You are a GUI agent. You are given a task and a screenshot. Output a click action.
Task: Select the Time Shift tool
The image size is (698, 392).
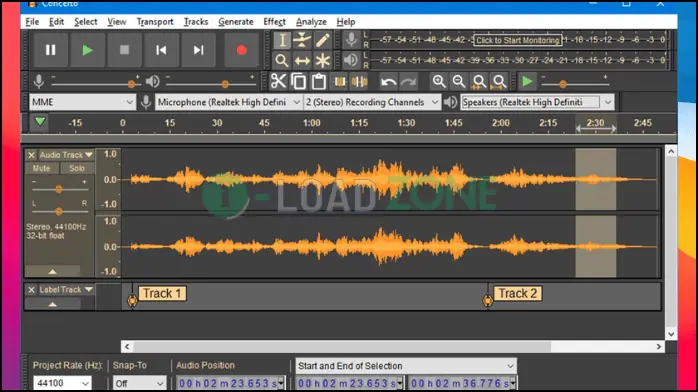(x=302, y=60)
